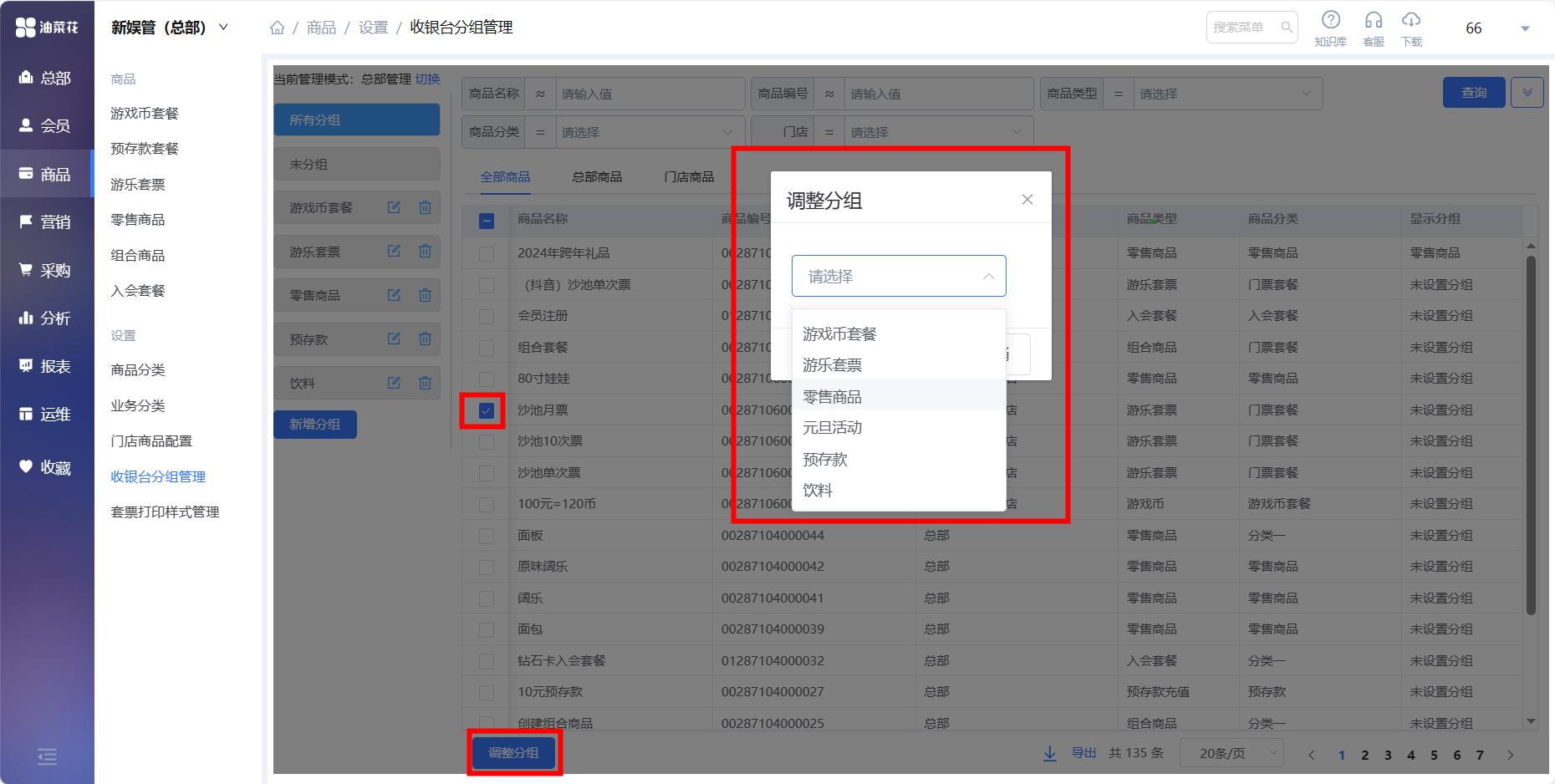This screenshot has height=784, width=1555.
Task: Open 分析 in the main sidebar
Action: click(x=46, y=318)
